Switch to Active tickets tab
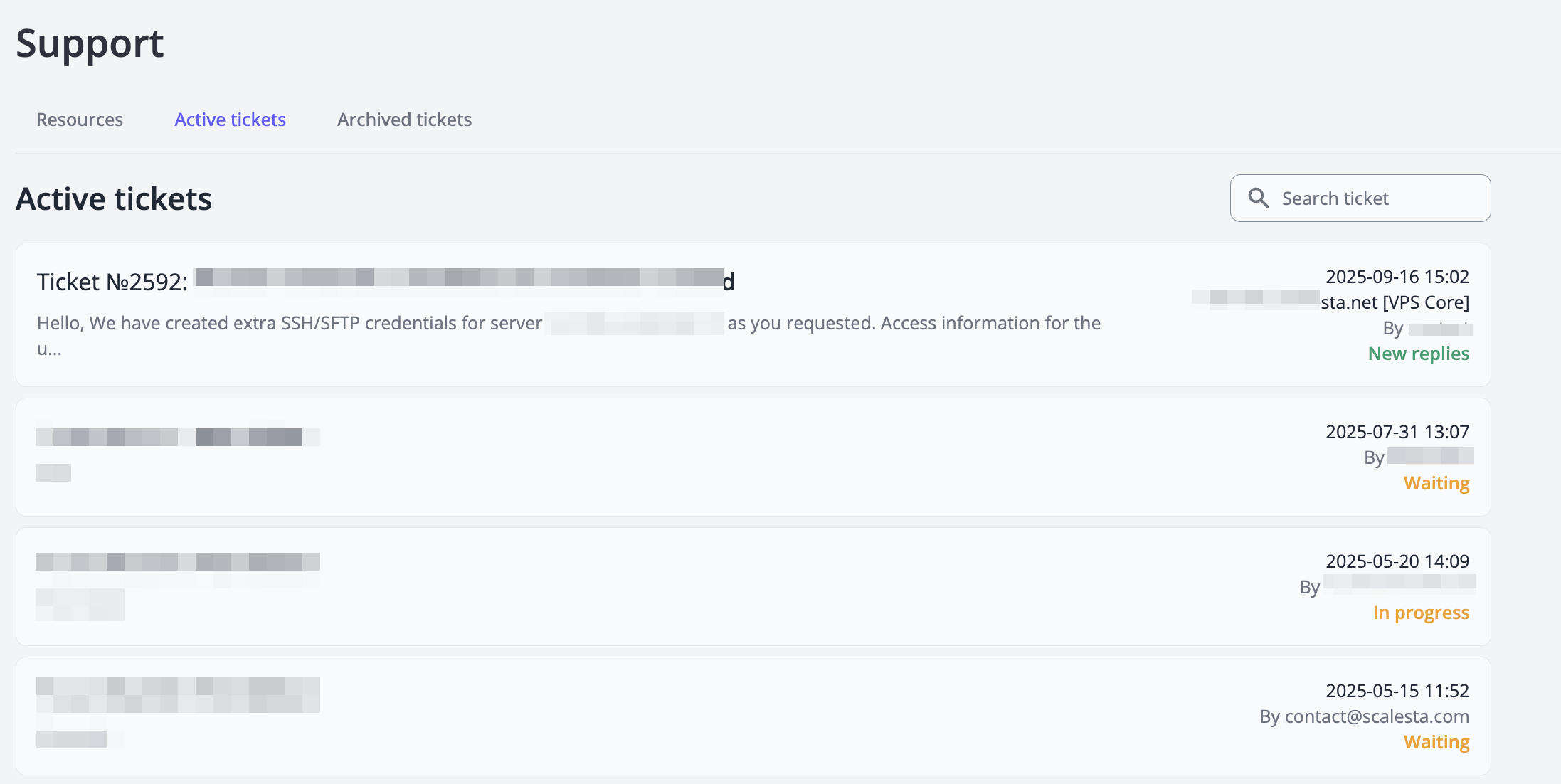This screenshot has height=784, width=1561. 230,120
